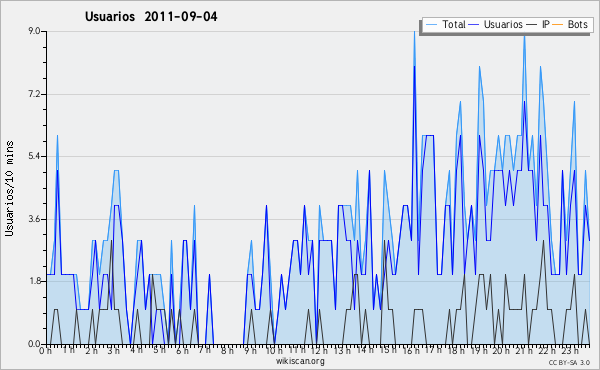The width and height of the screenshot is (600, 370).
Task: Click the y-axis label '7.2'
Action: tap(35, 94)
